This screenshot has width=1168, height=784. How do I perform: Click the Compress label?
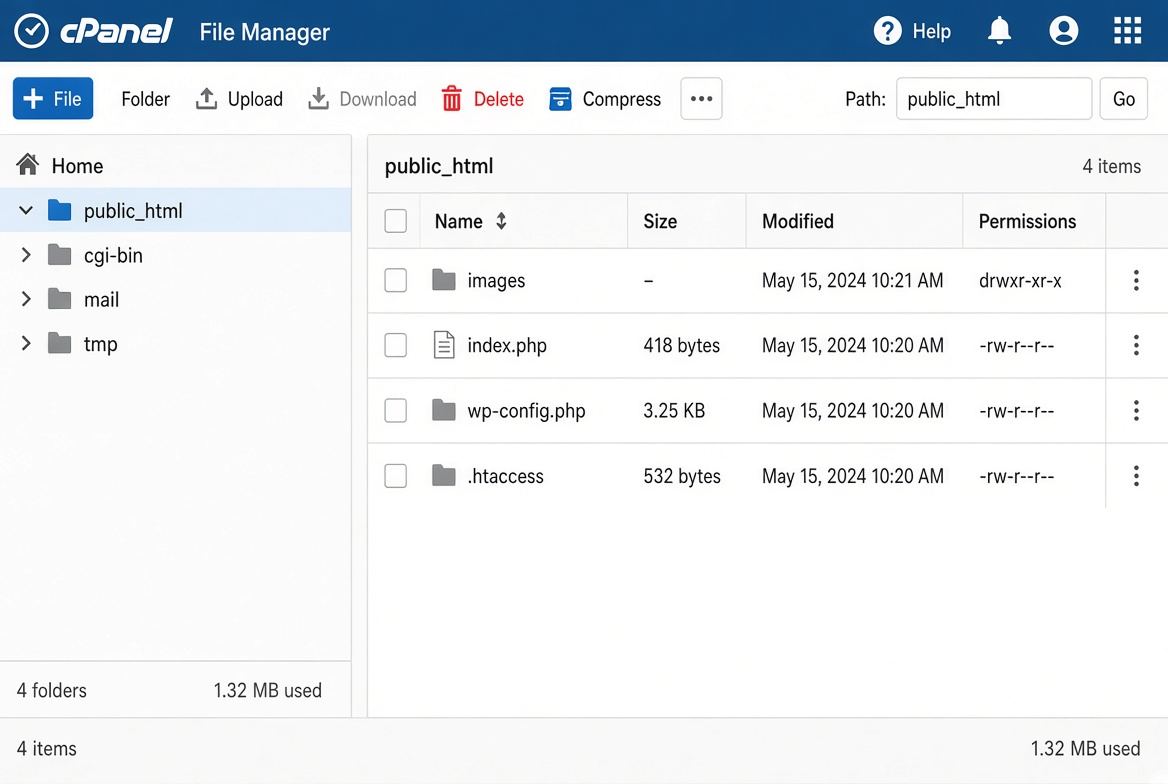621,99
